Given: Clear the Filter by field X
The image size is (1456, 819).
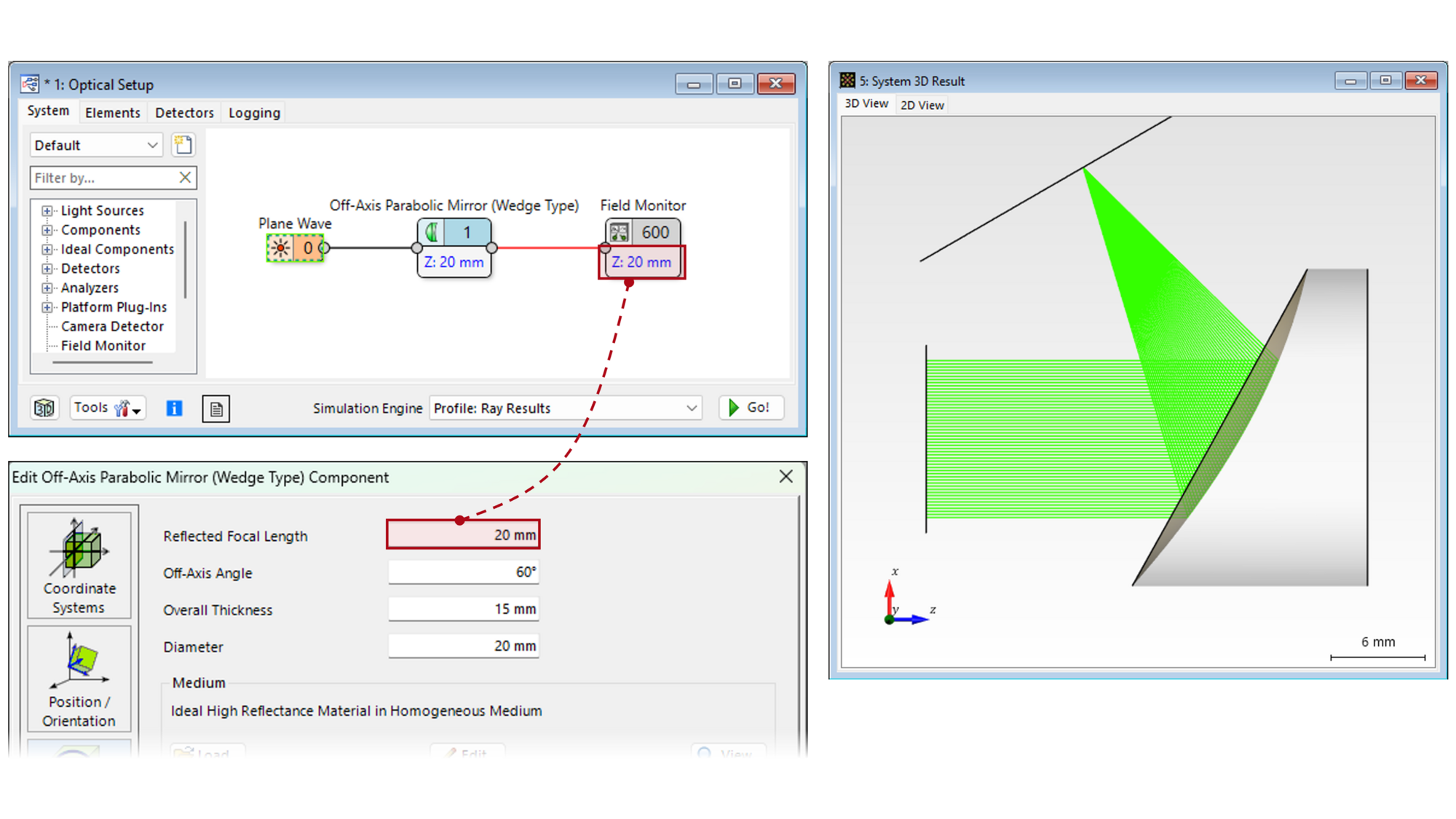Looking at the screenshot, I should [x=185, y=177].
